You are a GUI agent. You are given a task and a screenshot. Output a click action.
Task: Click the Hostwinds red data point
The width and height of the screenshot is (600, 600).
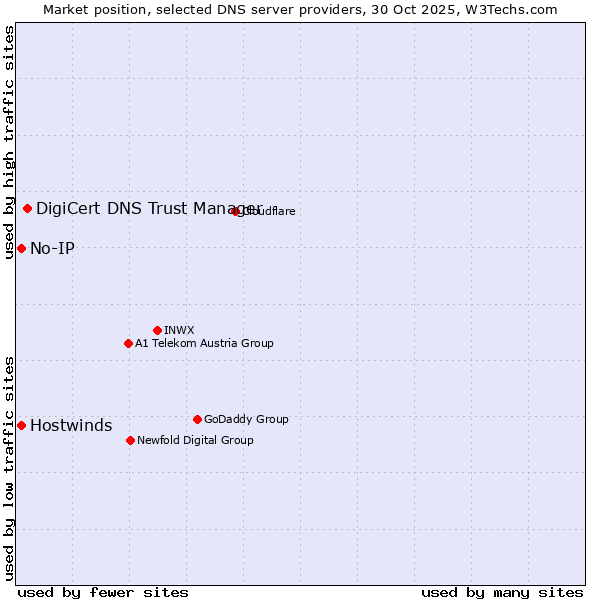click(21, 425)
